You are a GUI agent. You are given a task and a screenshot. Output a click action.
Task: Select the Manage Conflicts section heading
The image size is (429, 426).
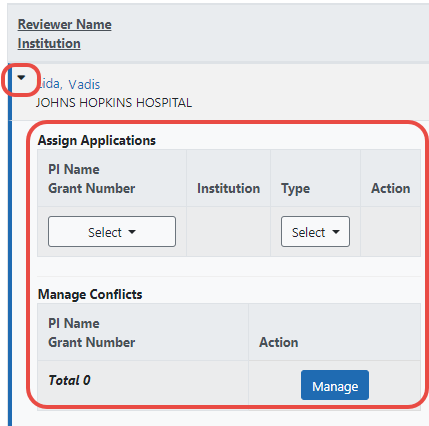point(90,294)
